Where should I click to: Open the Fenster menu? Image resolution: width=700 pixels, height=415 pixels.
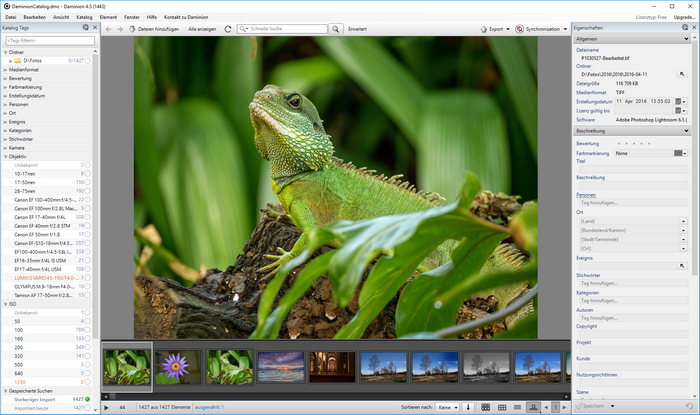coord(132,17)
